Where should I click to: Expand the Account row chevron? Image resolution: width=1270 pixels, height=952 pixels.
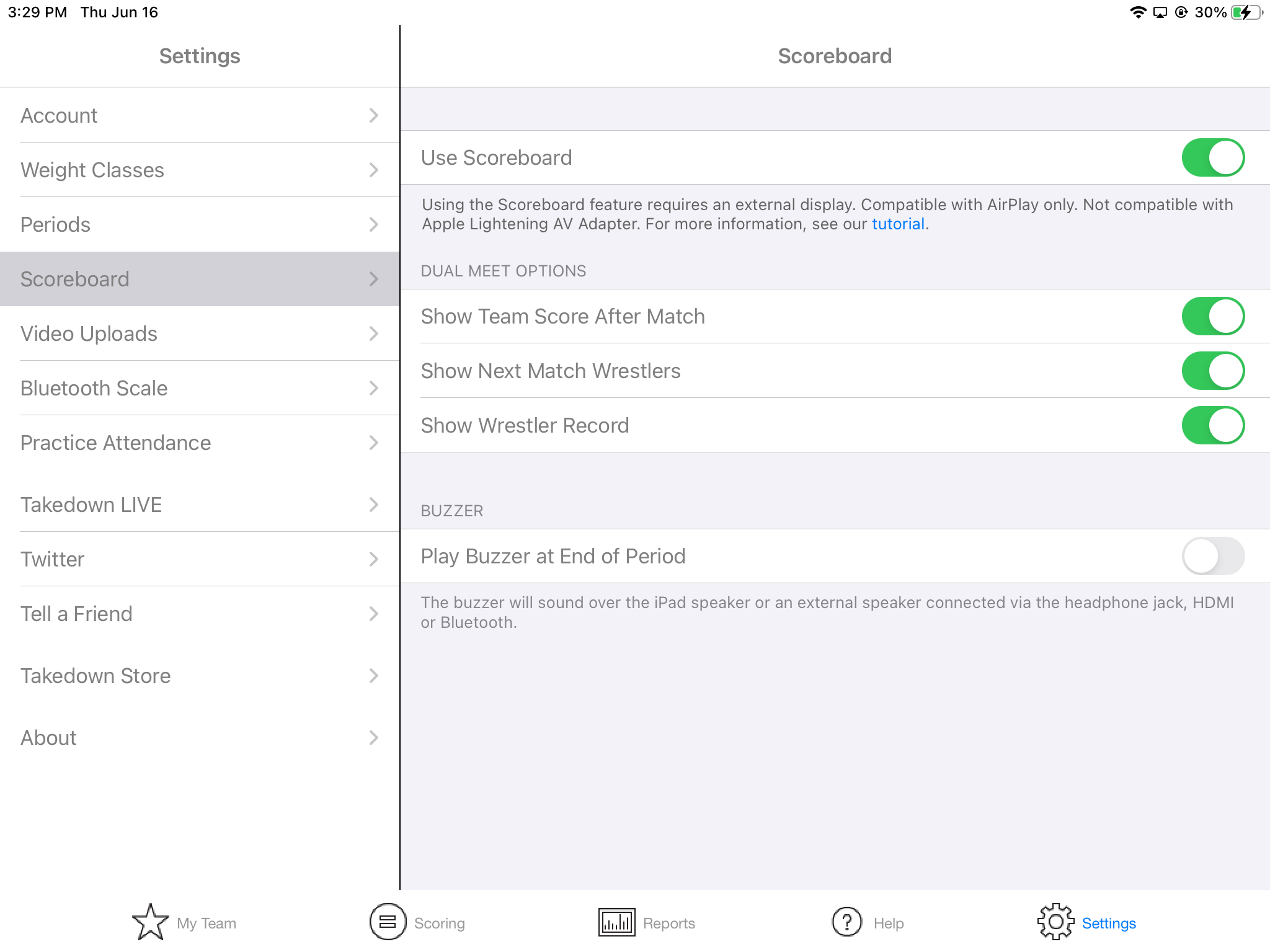point(373,115)
